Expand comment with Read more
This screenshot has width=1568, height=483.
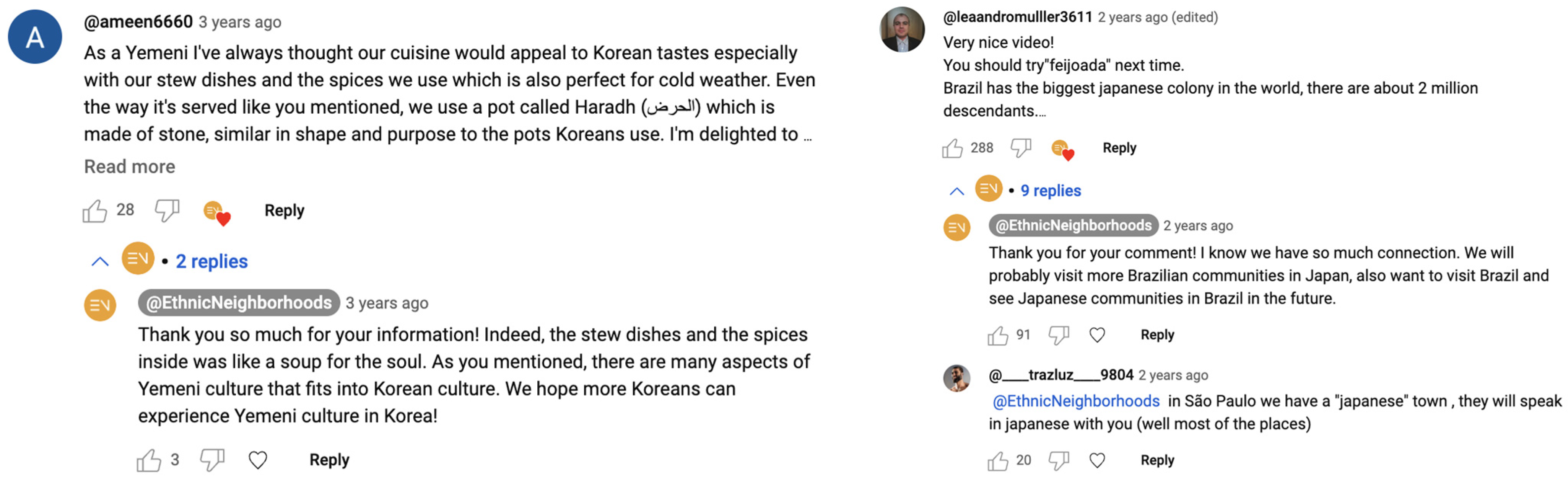(129, 167)
